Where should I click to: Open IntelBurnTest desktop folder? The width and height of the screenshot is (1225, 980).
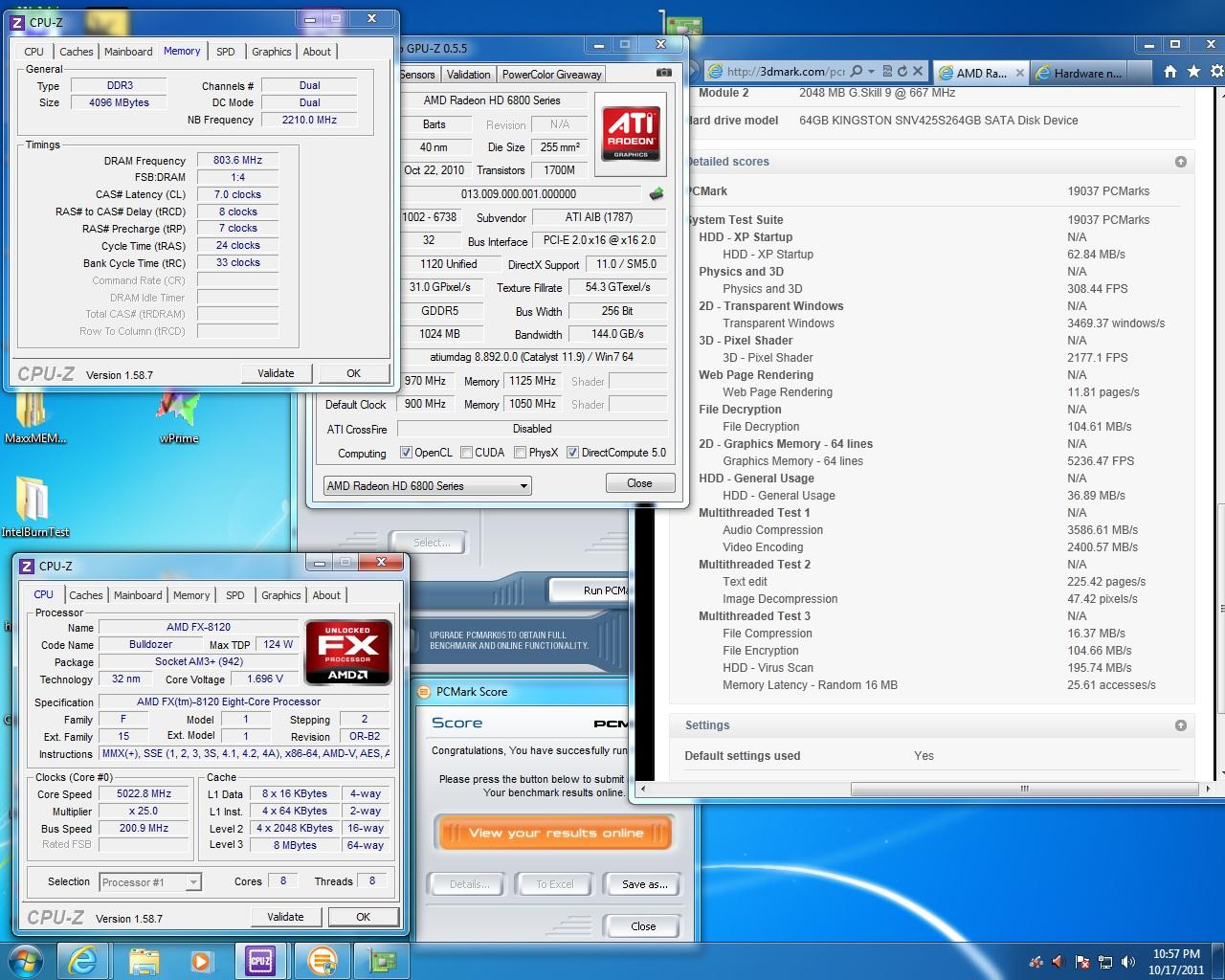click(34, 507)
